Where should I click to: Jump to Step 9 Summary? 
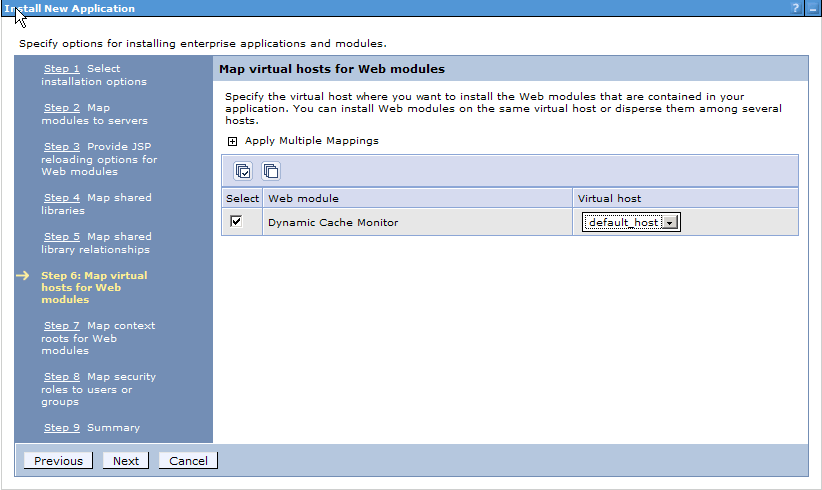pyautogui.click(x=62, y=428)
